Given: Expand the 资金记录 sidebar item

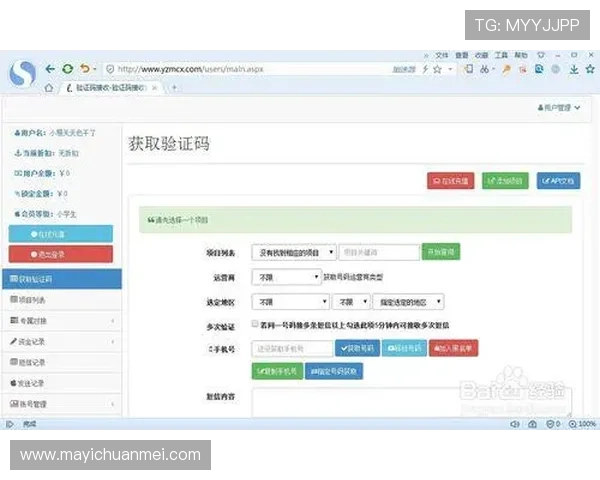Looking at the screenshot, I should click(62, 341).
